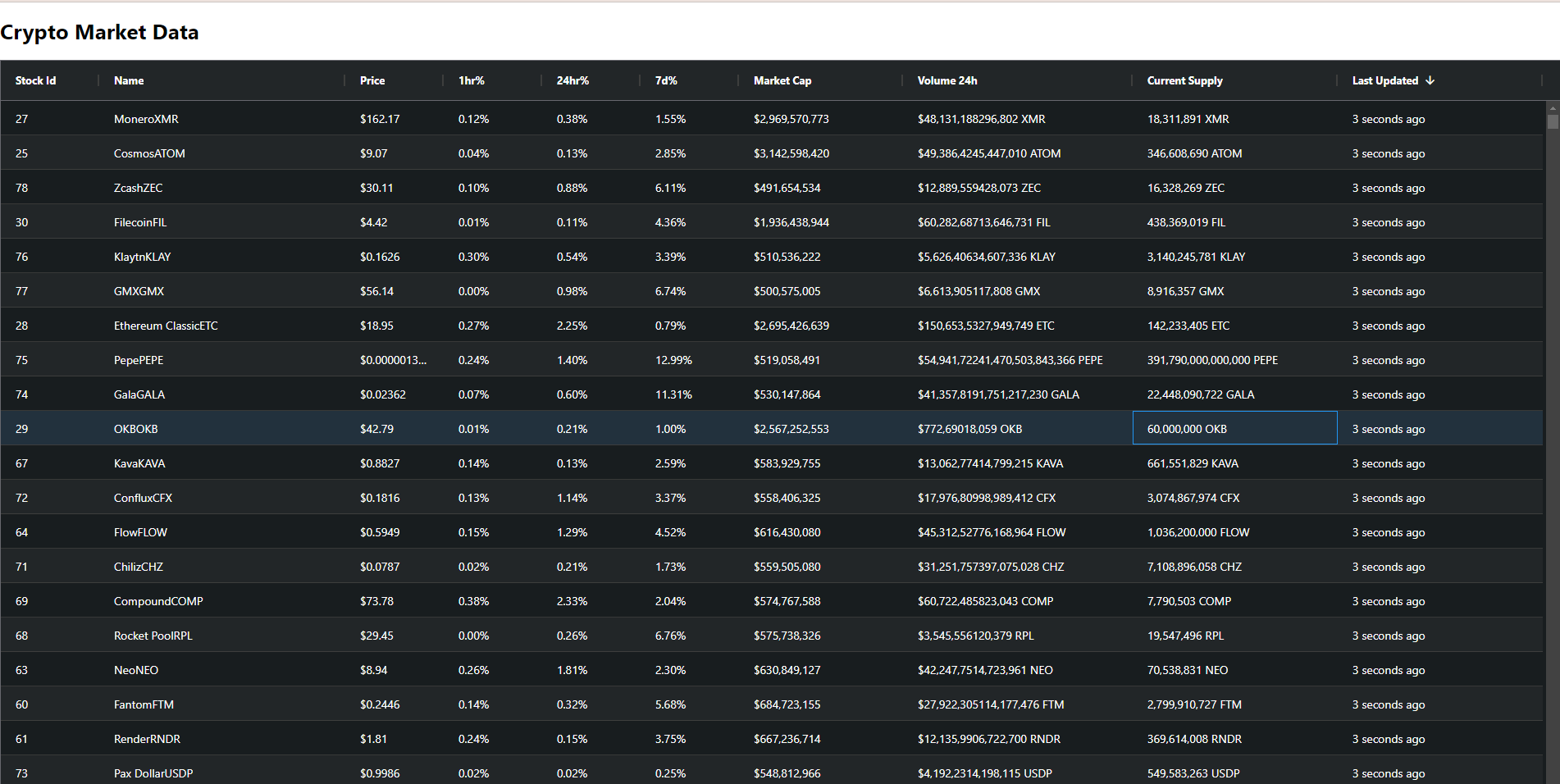Click the 549,583,263 USDP supply cell
This screenshot has width=1560, height=784.
1235,770
